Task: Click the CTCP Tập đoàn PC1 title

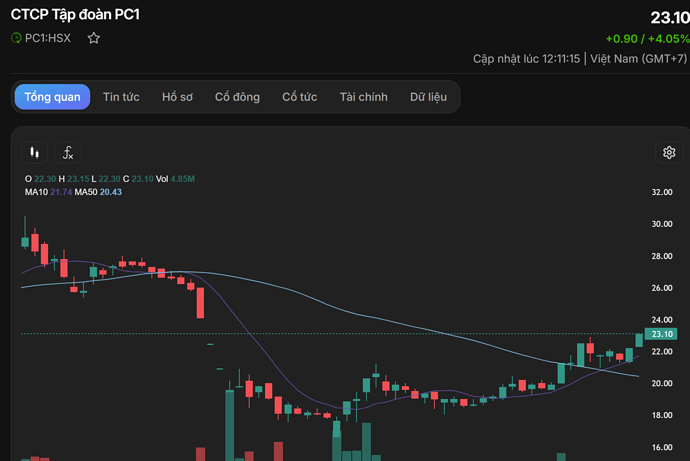Action: (75, 15)
